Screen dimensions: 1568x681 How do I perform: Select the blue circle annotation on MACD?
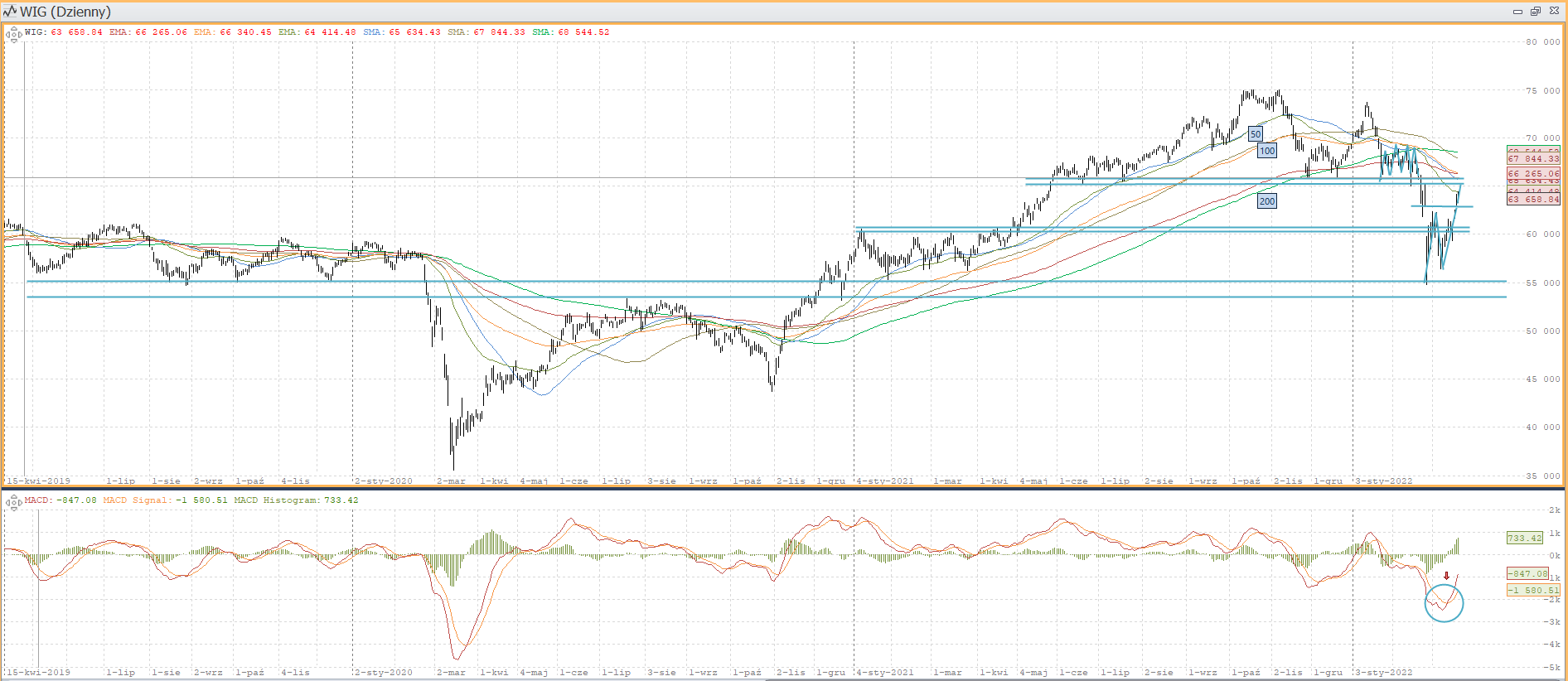point(1444,603)
